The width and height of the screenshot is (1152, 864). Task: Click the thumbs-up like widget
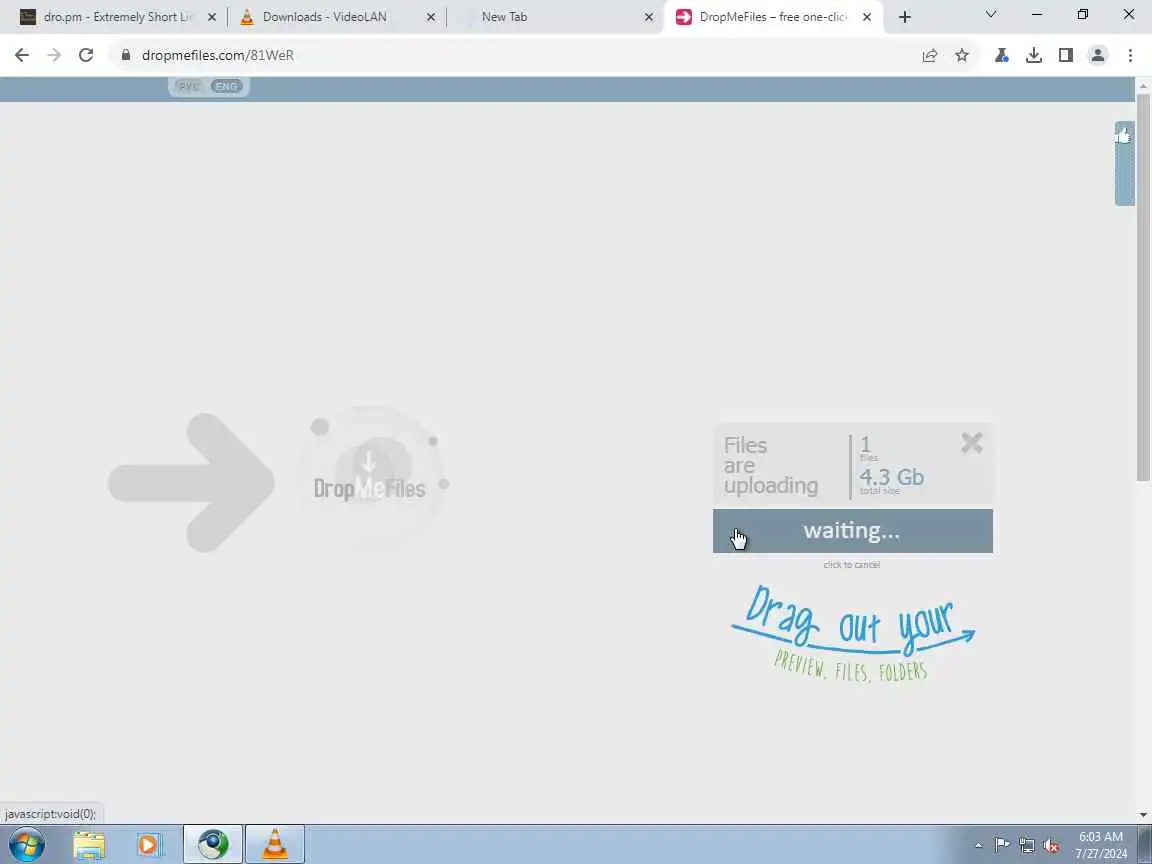click(1124, 162)
